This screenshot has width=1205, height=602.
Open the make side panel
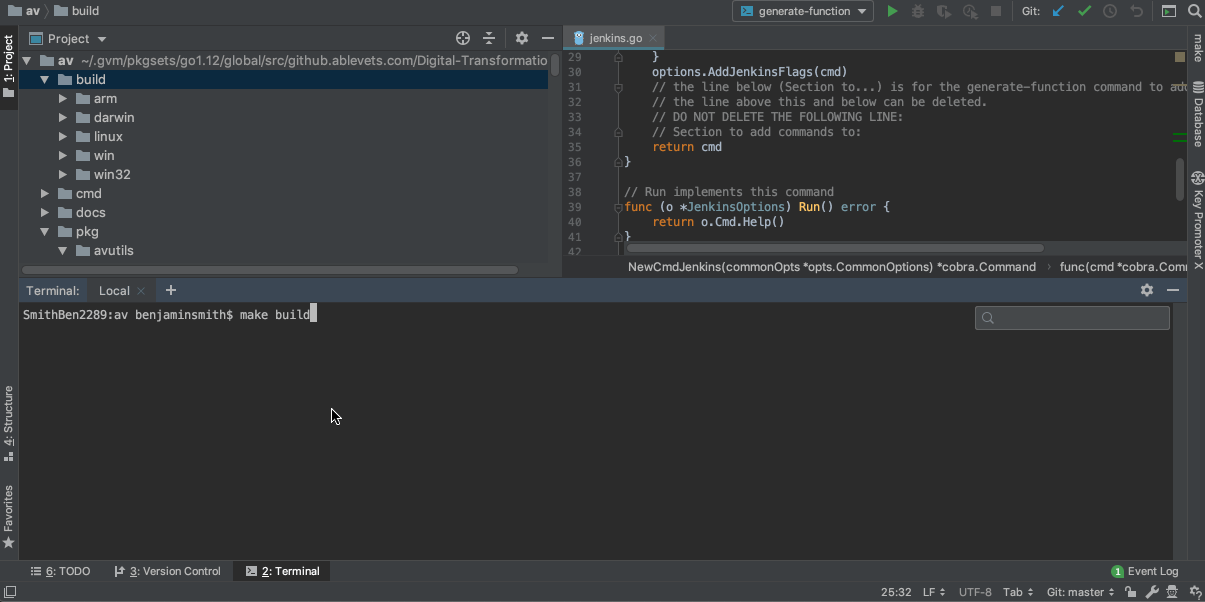point(1196,48)
